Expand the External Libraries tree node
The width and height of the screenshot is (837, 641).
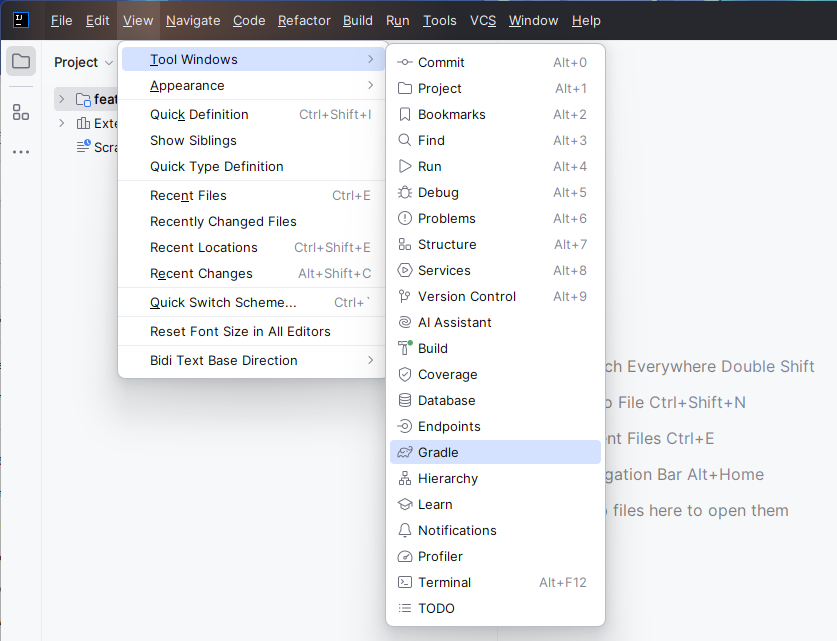pyautogui.click(x=61, y=123)
